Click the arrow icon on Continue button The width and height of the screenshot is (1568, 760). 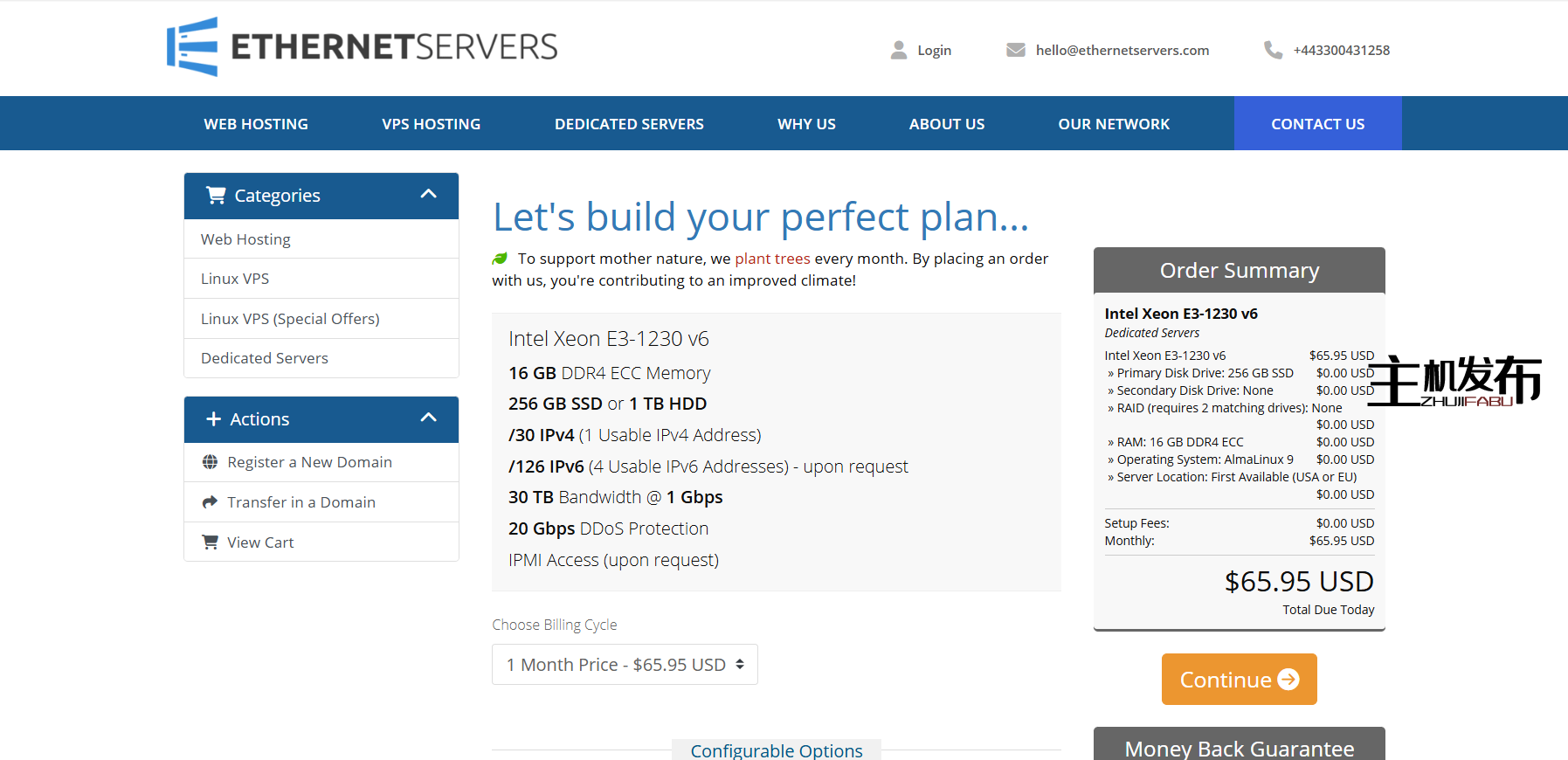coord(1288,679)
